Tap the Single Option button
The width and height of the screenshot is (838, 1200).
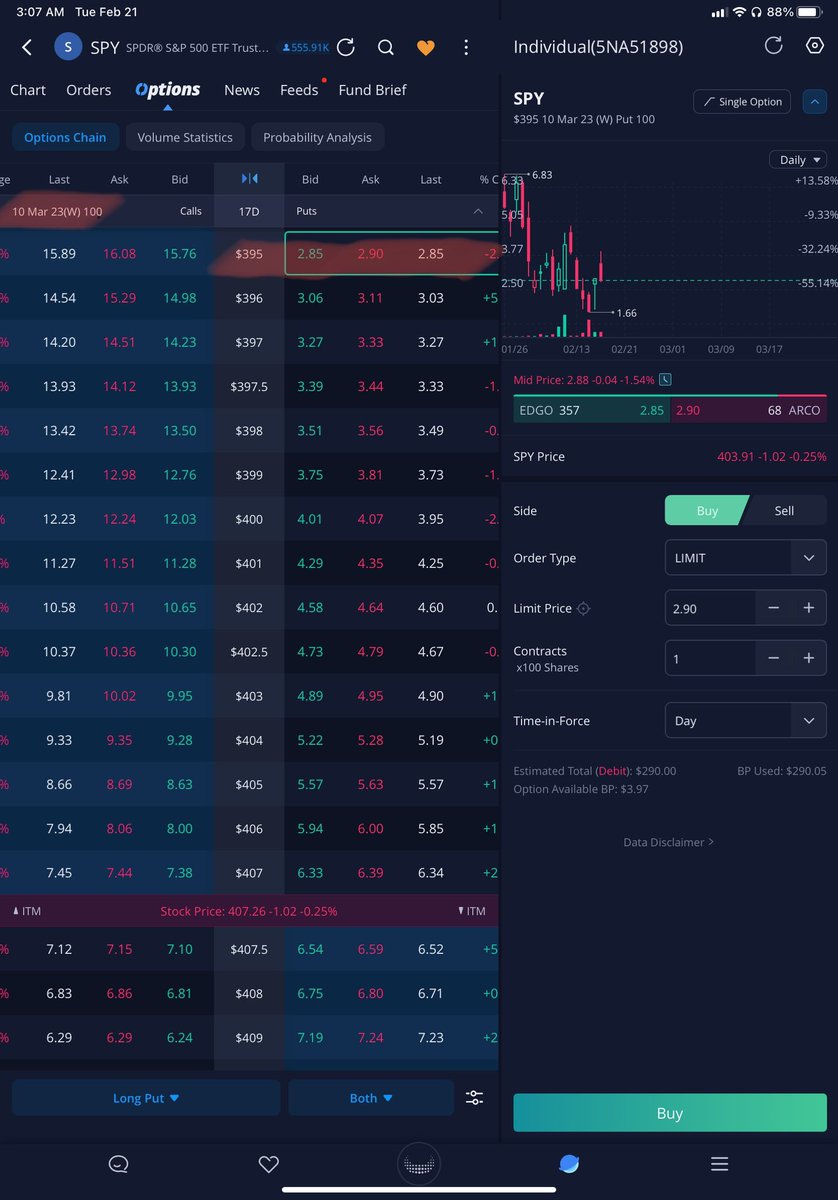point(742,102)
